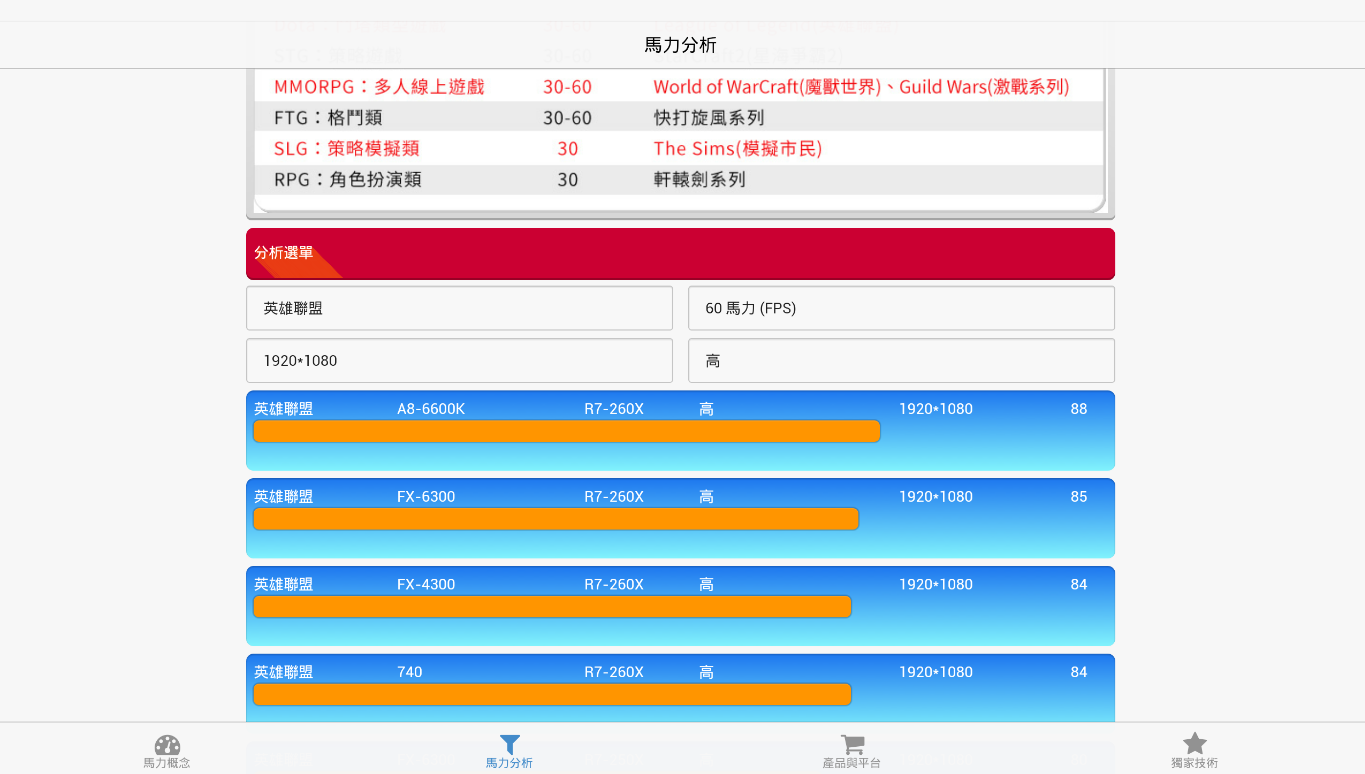Click The Sims(模擬市民) text
The height and width of the screenshot is (774, 1365).
[x=738, y=149]
